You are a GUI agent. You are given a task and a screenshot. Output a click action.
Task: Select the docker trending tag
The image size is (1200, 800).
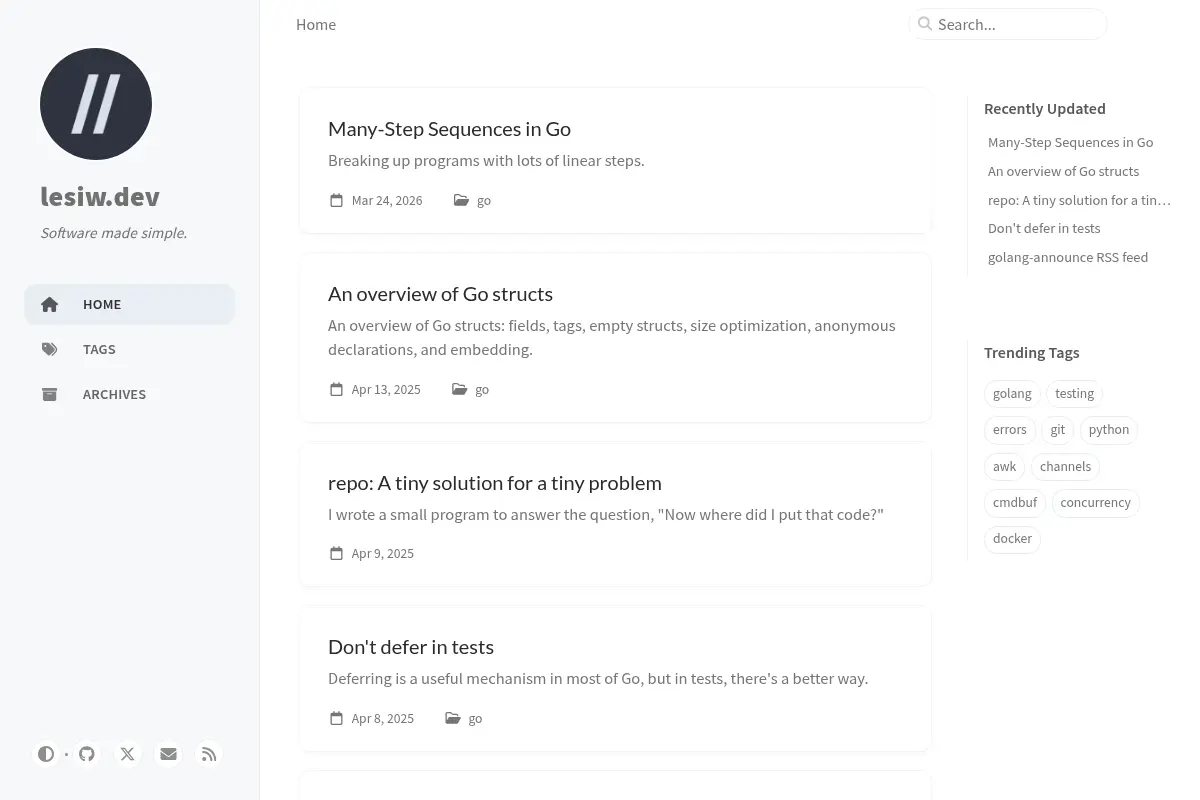point(1012,538)
